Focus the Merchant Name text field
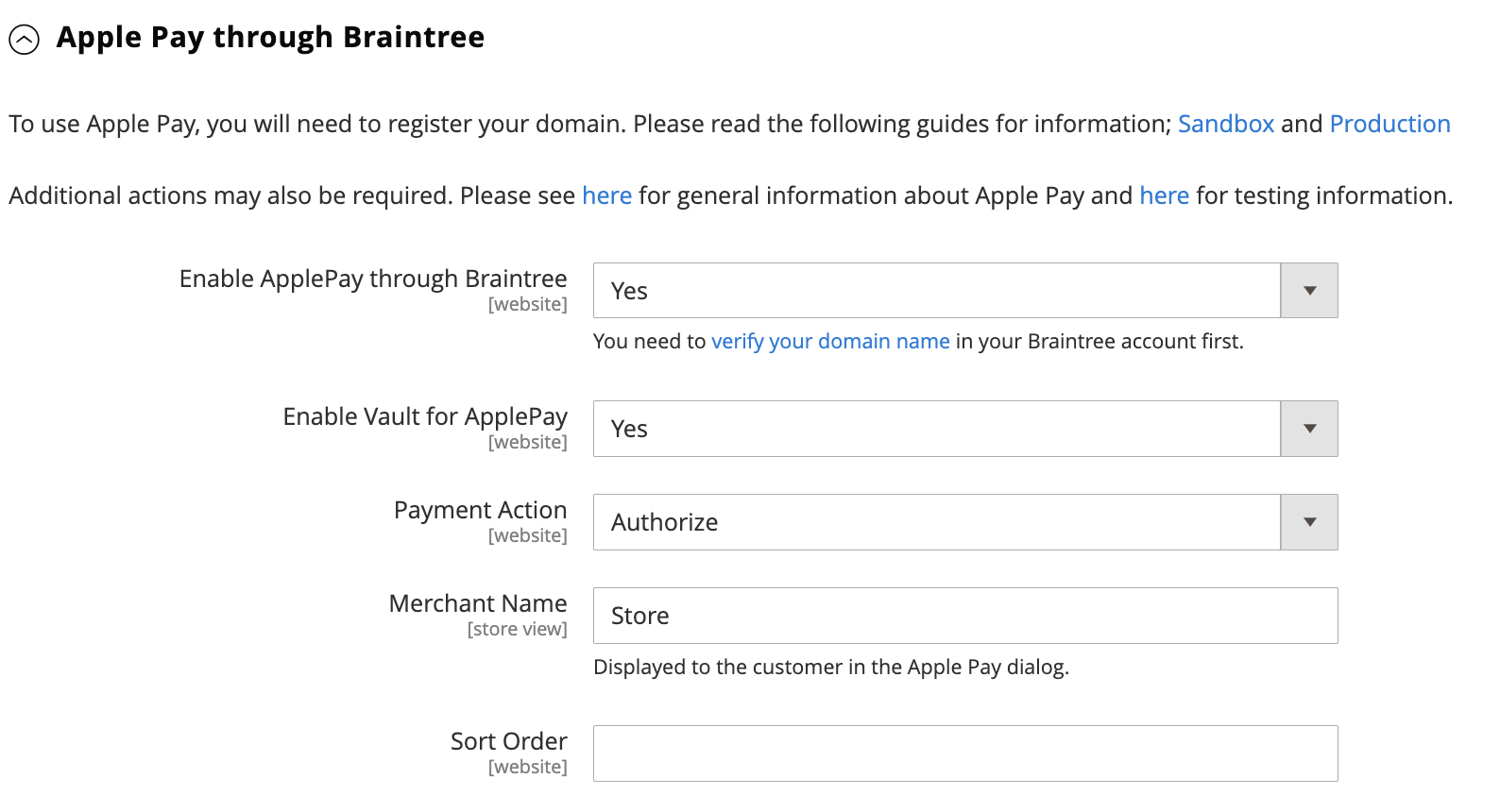This screenshot has width=1500, height=812. [964, 616]
